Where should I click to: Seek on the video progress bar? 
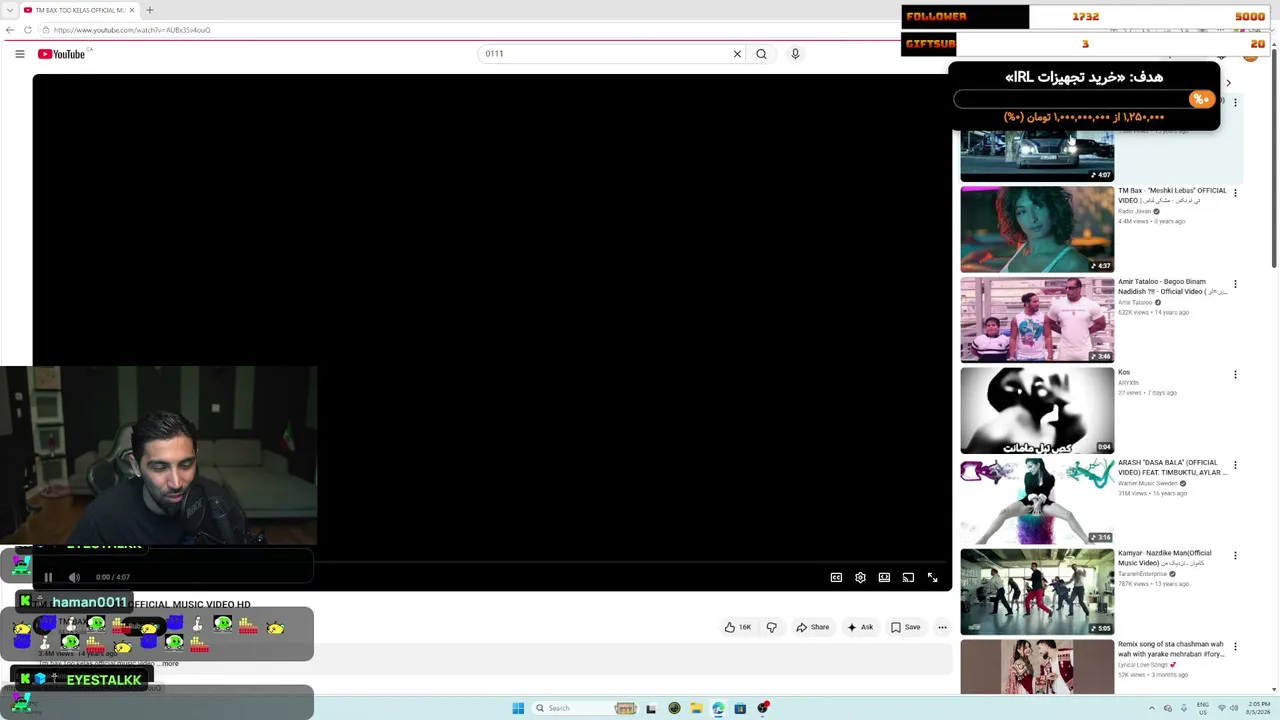(490, 563)
